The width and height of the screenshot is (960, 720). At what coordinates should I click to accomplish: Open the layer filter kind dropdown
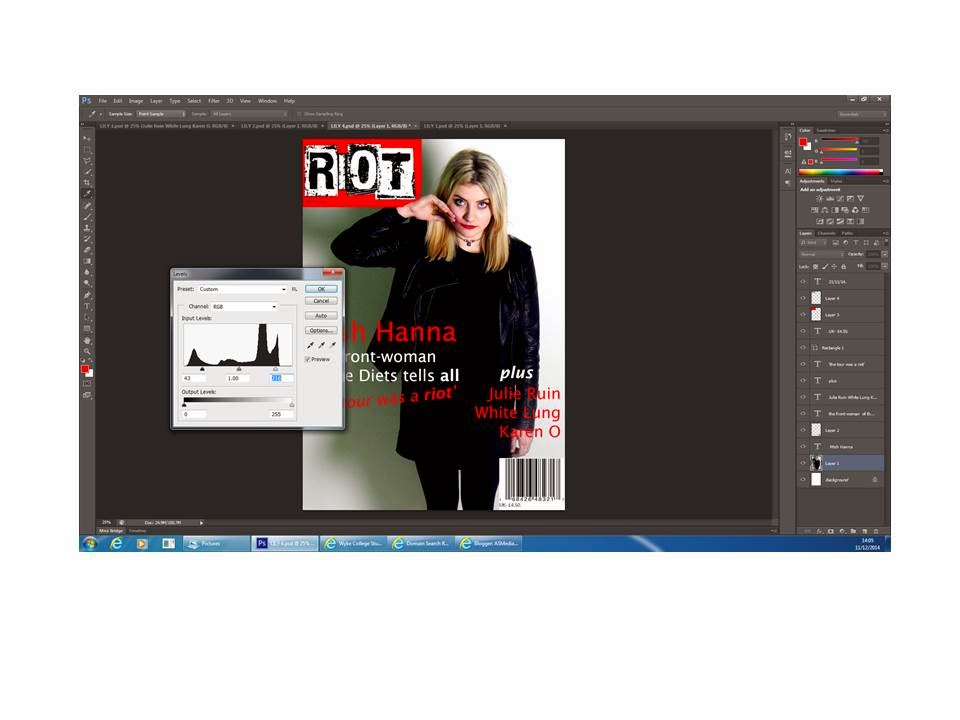(813, 242)
